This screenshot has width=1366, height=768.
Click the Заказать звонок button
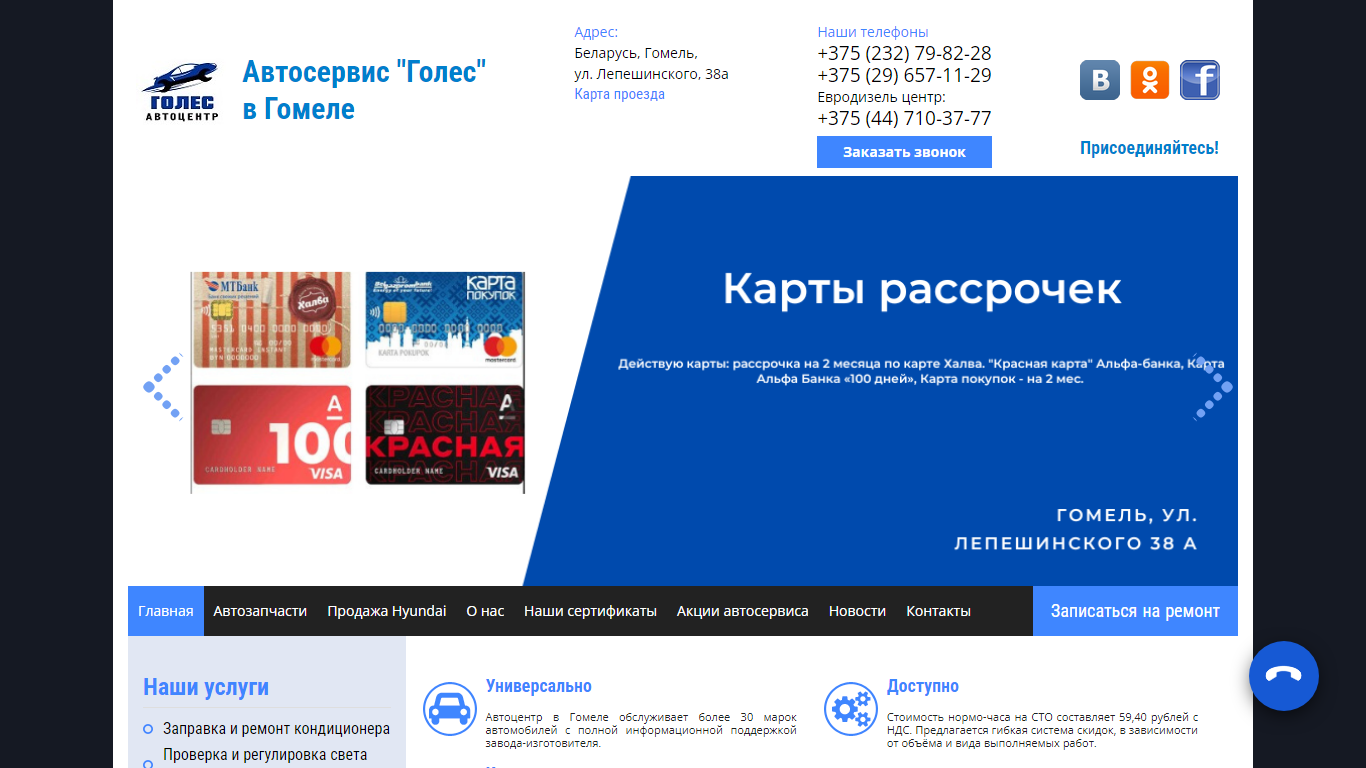coord(904,152)
